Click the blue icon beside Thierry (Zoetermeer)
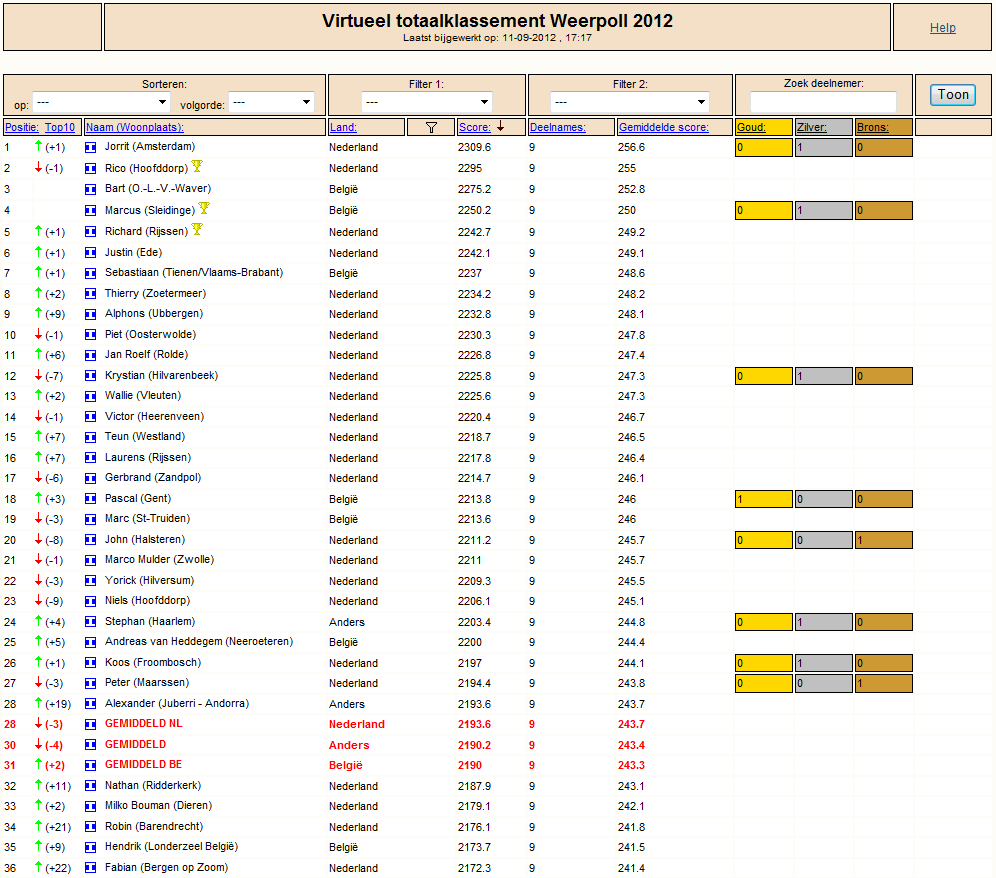 point(91,294)
